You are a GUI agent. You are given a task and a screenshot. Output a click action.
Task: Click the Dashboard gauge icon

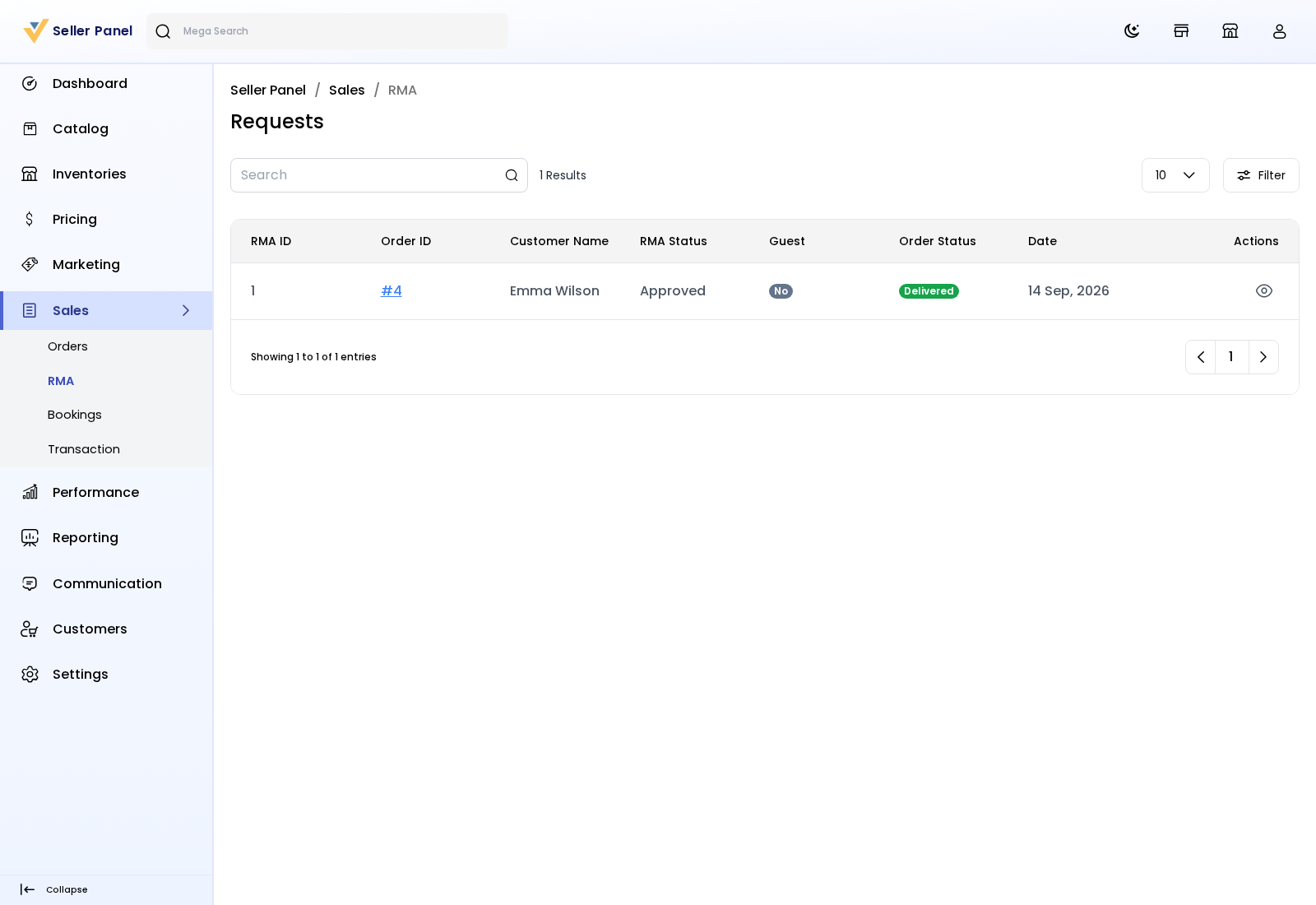click(30, 84)
